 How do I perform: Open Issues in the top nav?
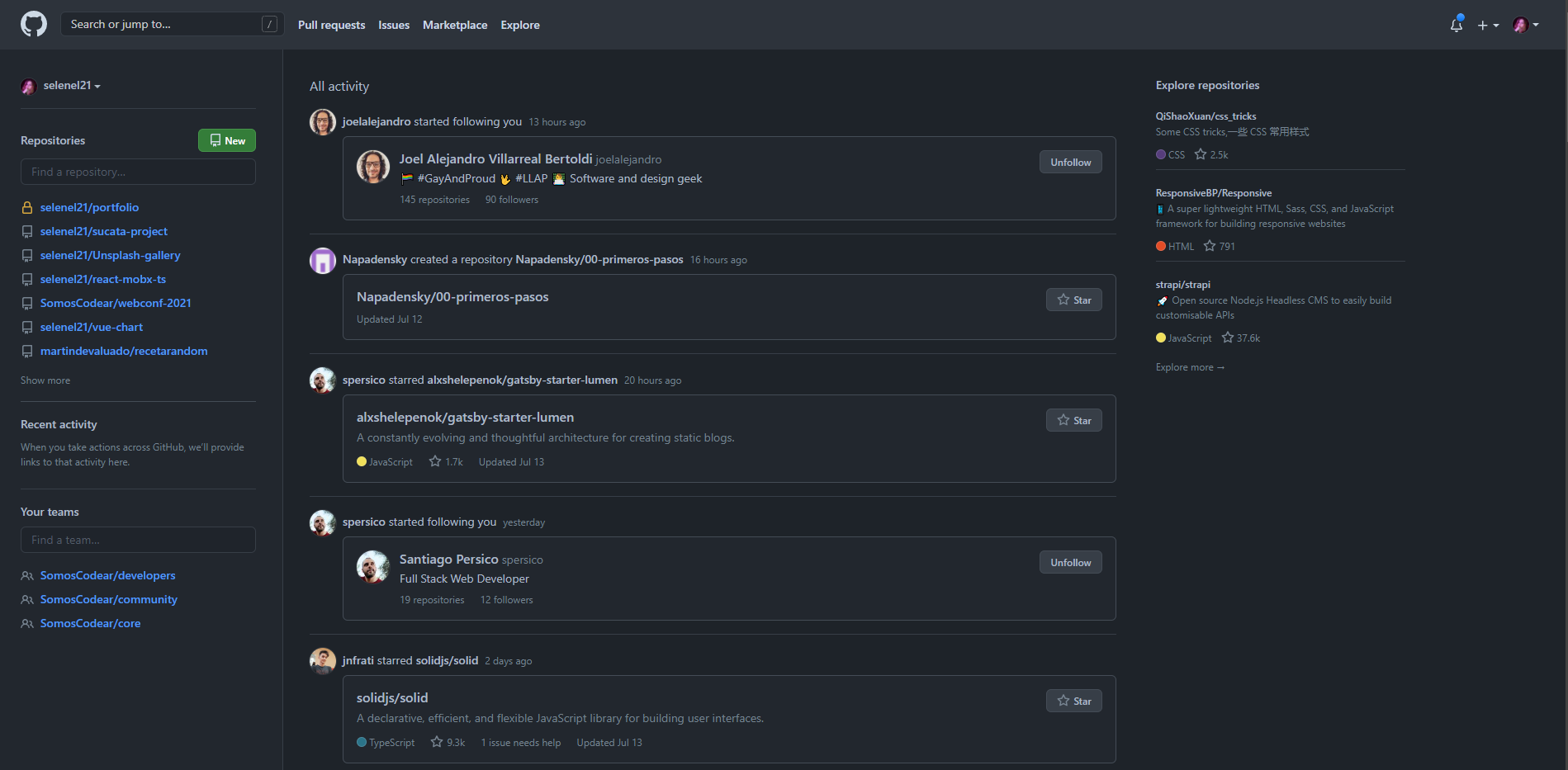(x=394, y=25)
